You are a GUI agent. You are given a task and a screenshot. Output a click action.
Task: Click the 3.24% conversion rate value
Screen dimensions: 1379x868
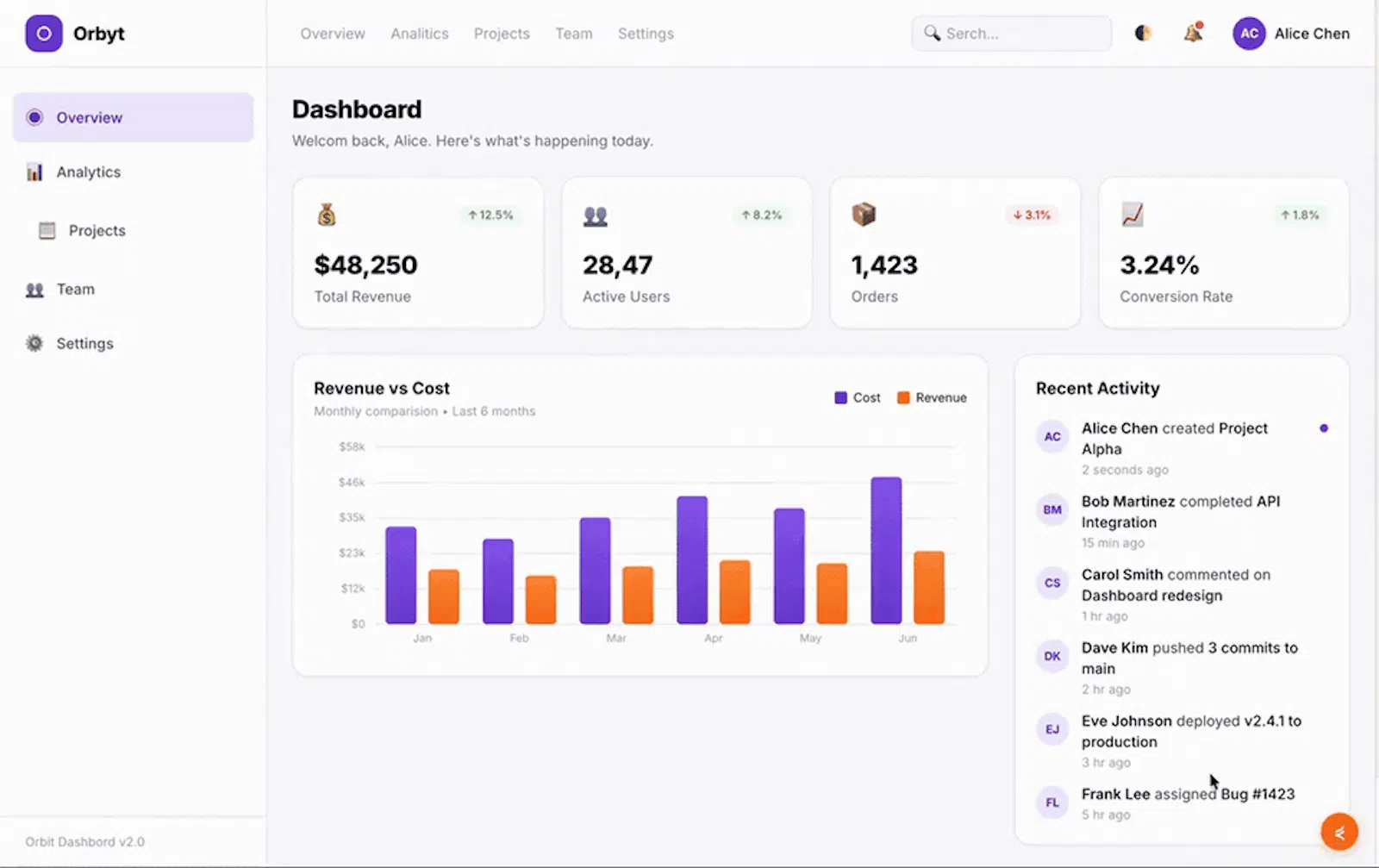[1159, 265]
